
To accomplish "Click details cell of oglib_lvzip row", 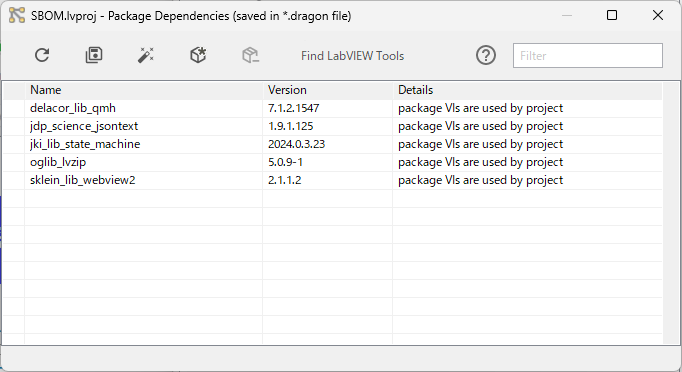I will 528,162.
